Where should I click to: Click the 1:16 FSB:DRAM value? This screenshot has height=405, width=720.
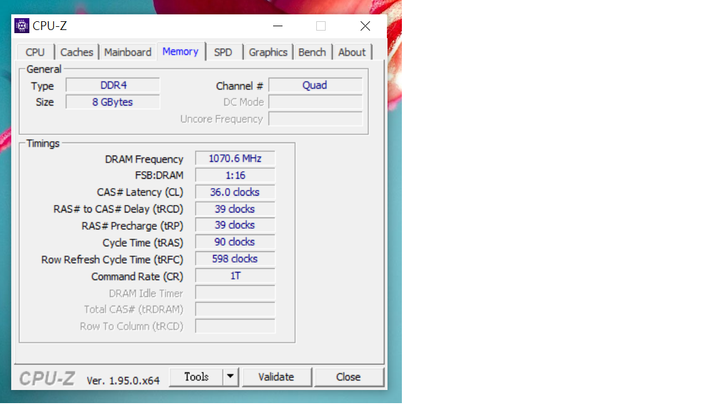pos(235,175)
